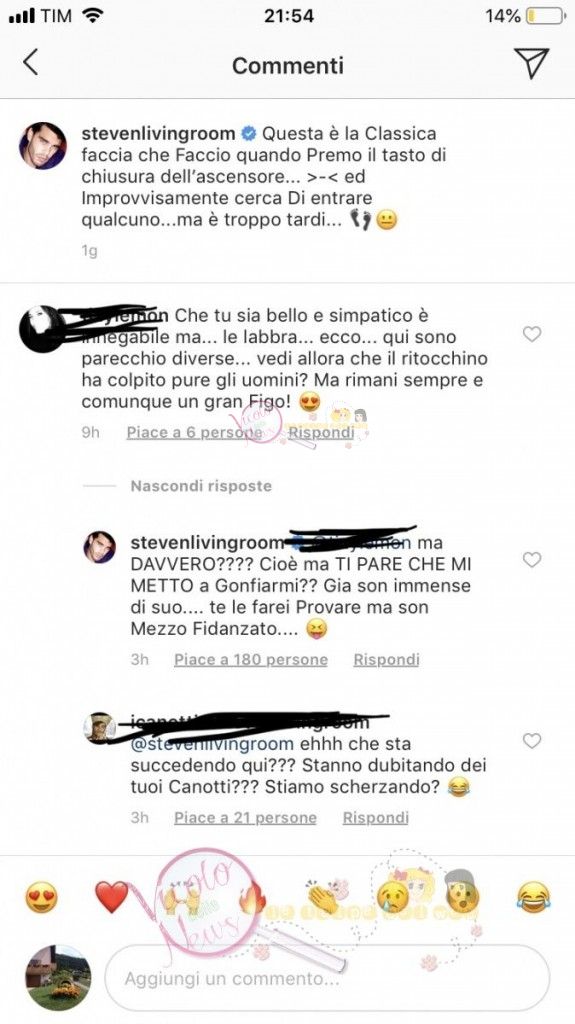Insert the crying face emoji quick reaction
Screen dimensions: 575x1024
[x=392, y=897]
